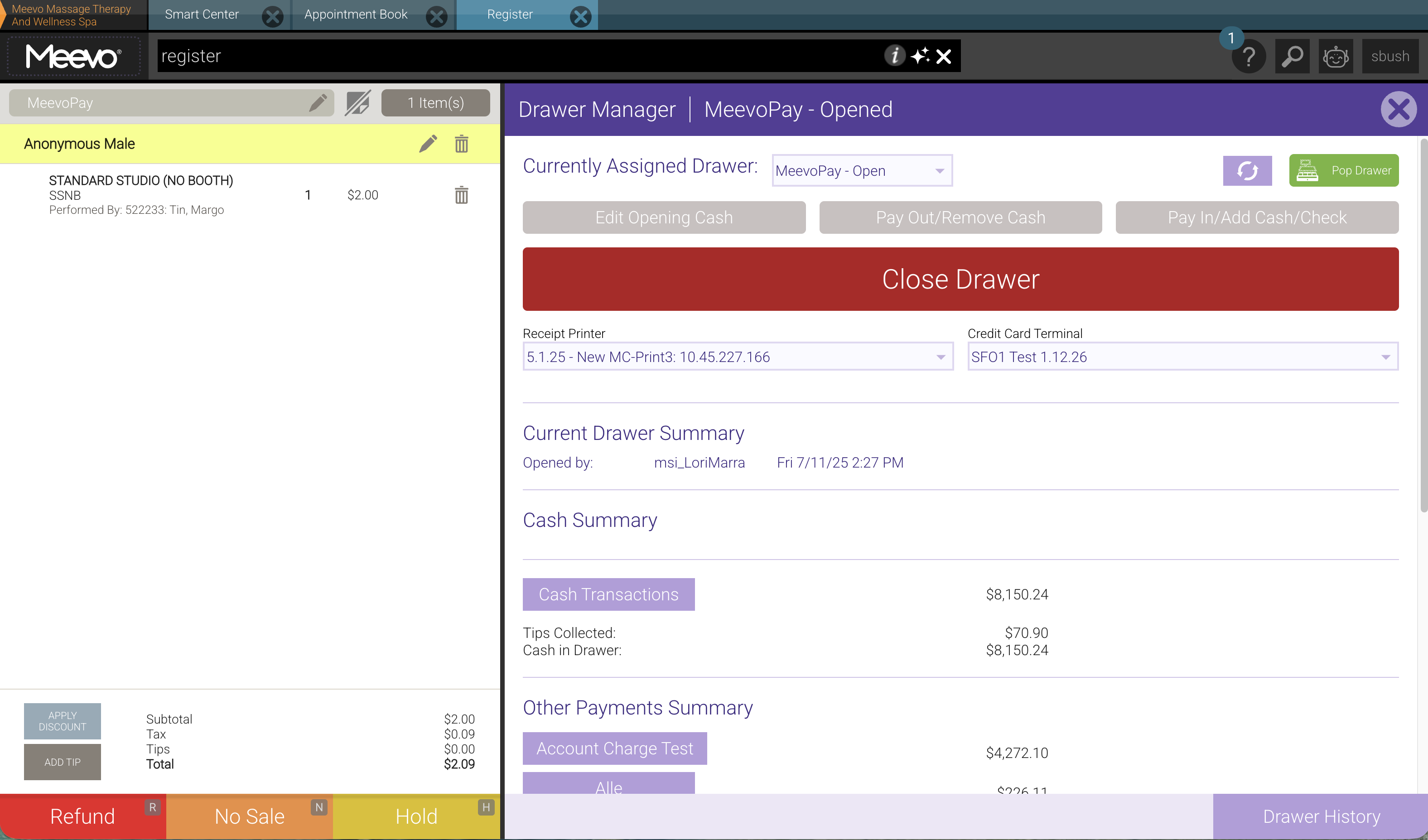This screenshot has height=840, width=1428.
Task: Click the Drawer Manager panel scrollbar
Action: tap(1423, 326)
